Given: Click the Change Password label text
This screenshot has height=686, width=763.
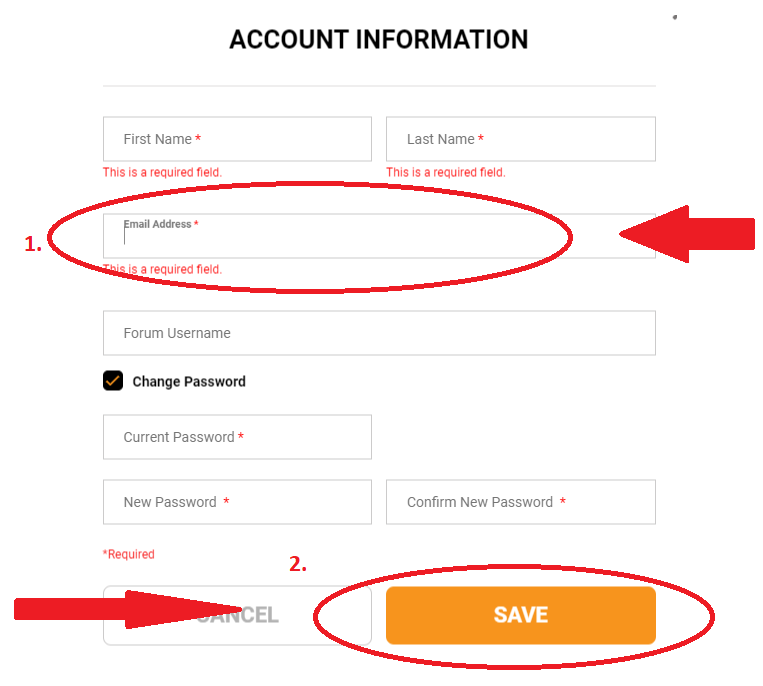Looking at the screenshot, I should click(x=189, y=381).
